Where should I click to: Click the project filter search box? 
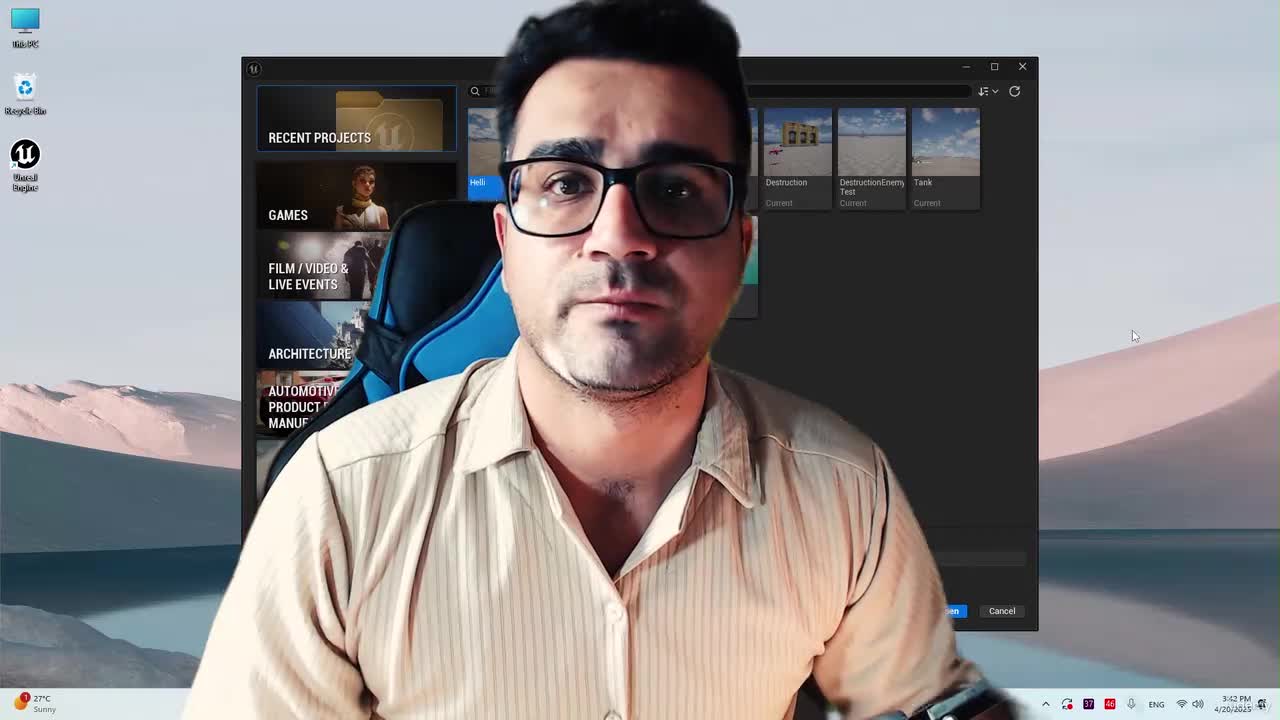[720, 91]
